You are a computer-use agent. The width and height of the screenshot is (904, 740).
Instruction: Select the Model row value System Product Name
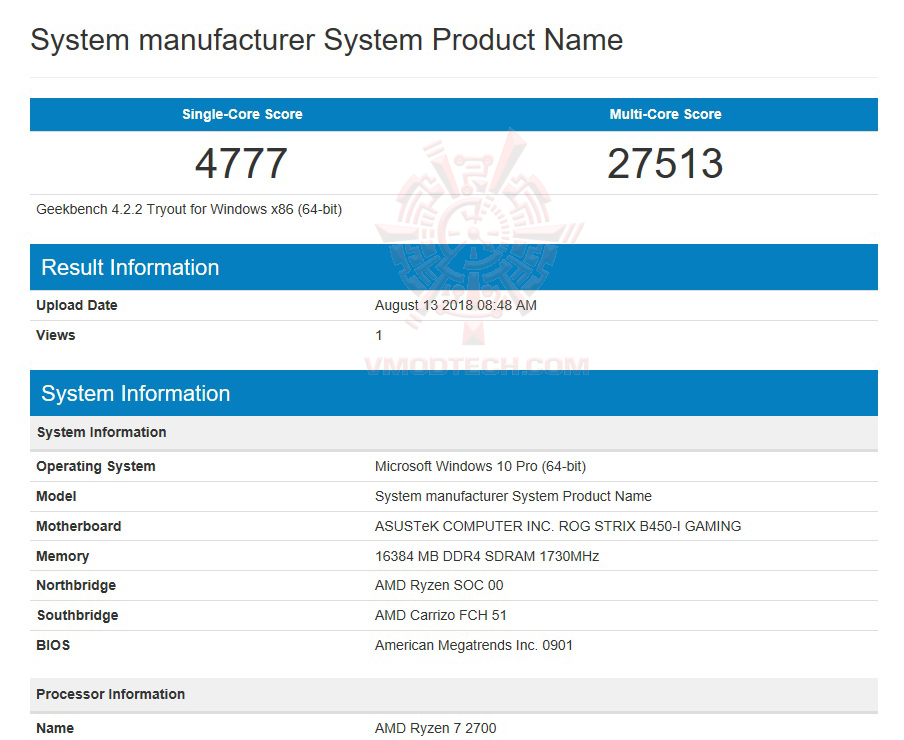(x=513, y=496)
